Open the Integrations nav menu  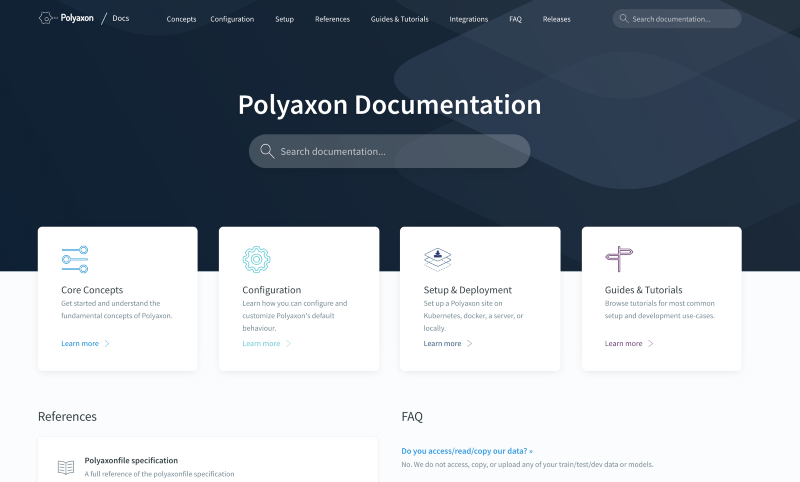tap(468, 19)
